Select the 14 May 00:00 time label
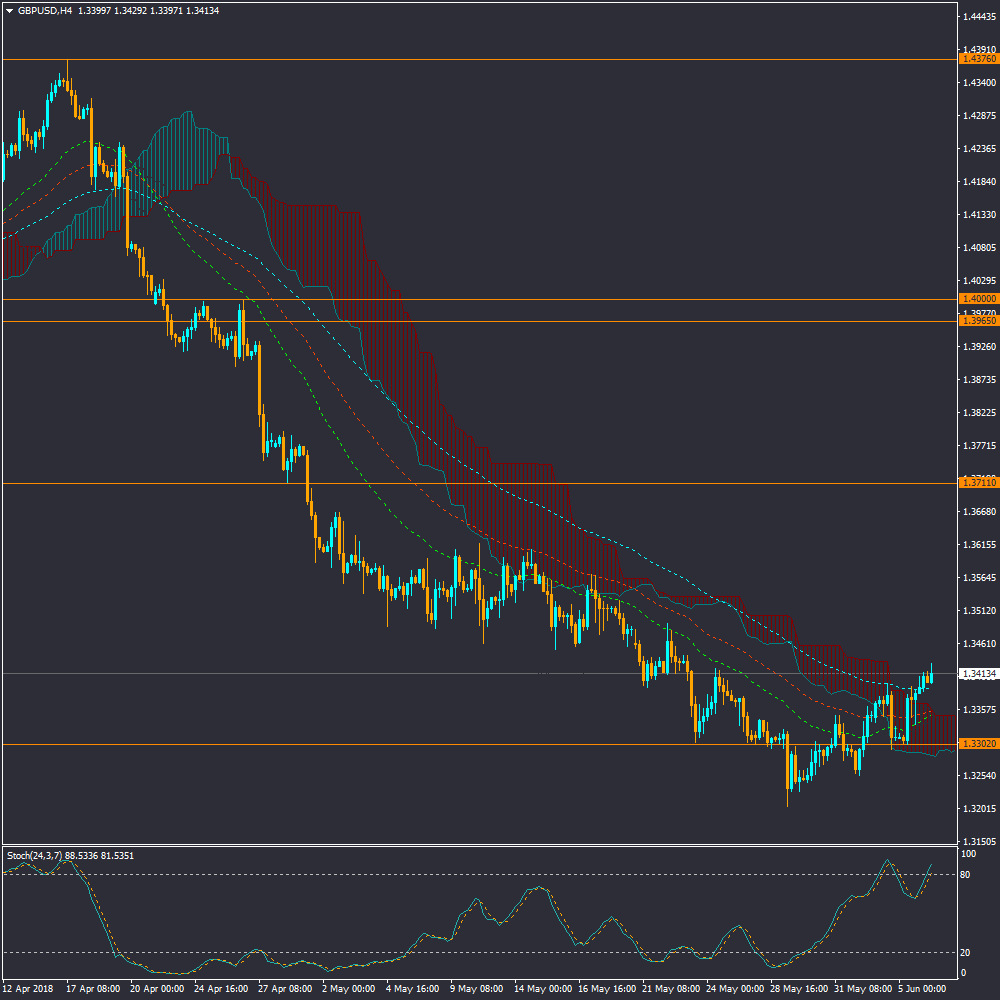This screenshot has width=1000, height=1000. (x=543, y=988)
